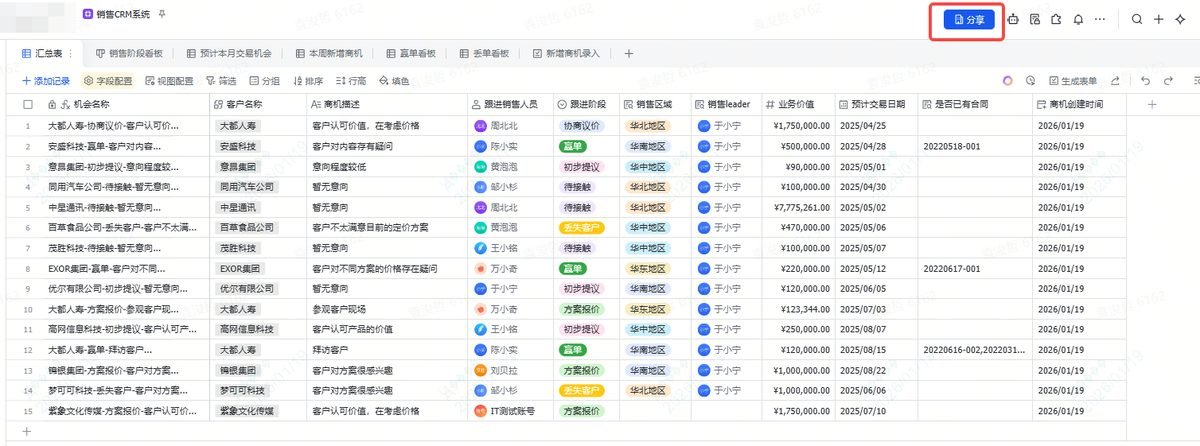The height and width of the screenshot is (446, 1200).
Task: Open the 业务价值 column header
Action: click(797, 104)
